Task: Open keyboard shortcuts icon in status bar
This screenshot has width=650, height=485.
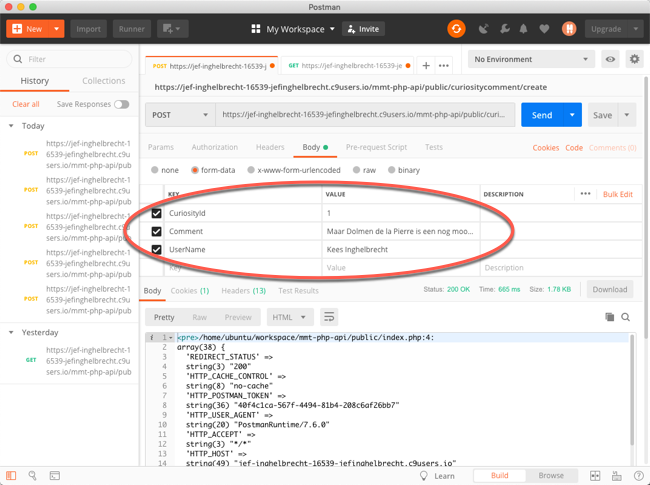Action: (x=617, y=475)
